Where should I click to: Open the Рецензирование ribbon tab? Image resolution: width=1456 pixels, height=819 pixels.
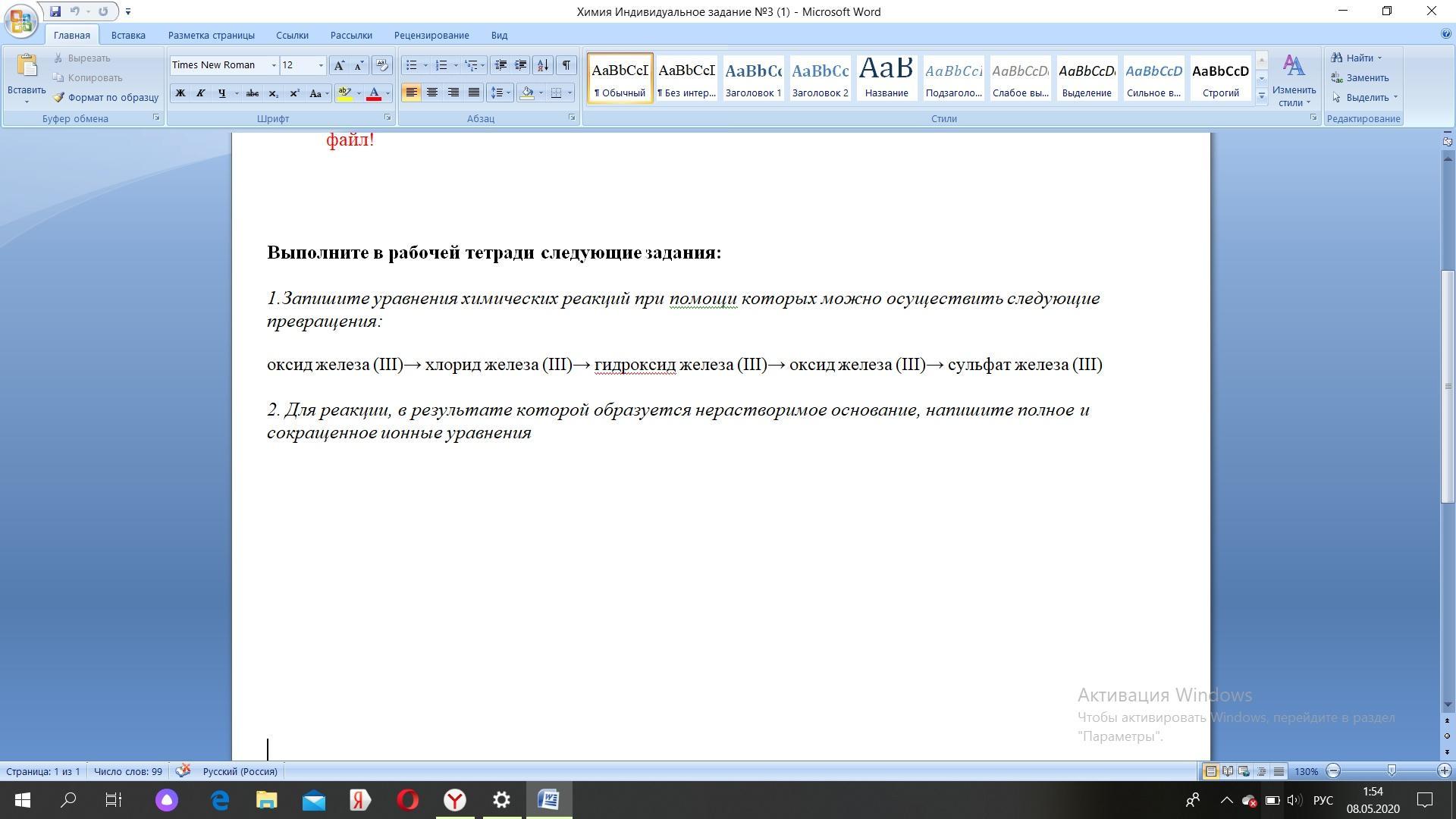(431, 35)
